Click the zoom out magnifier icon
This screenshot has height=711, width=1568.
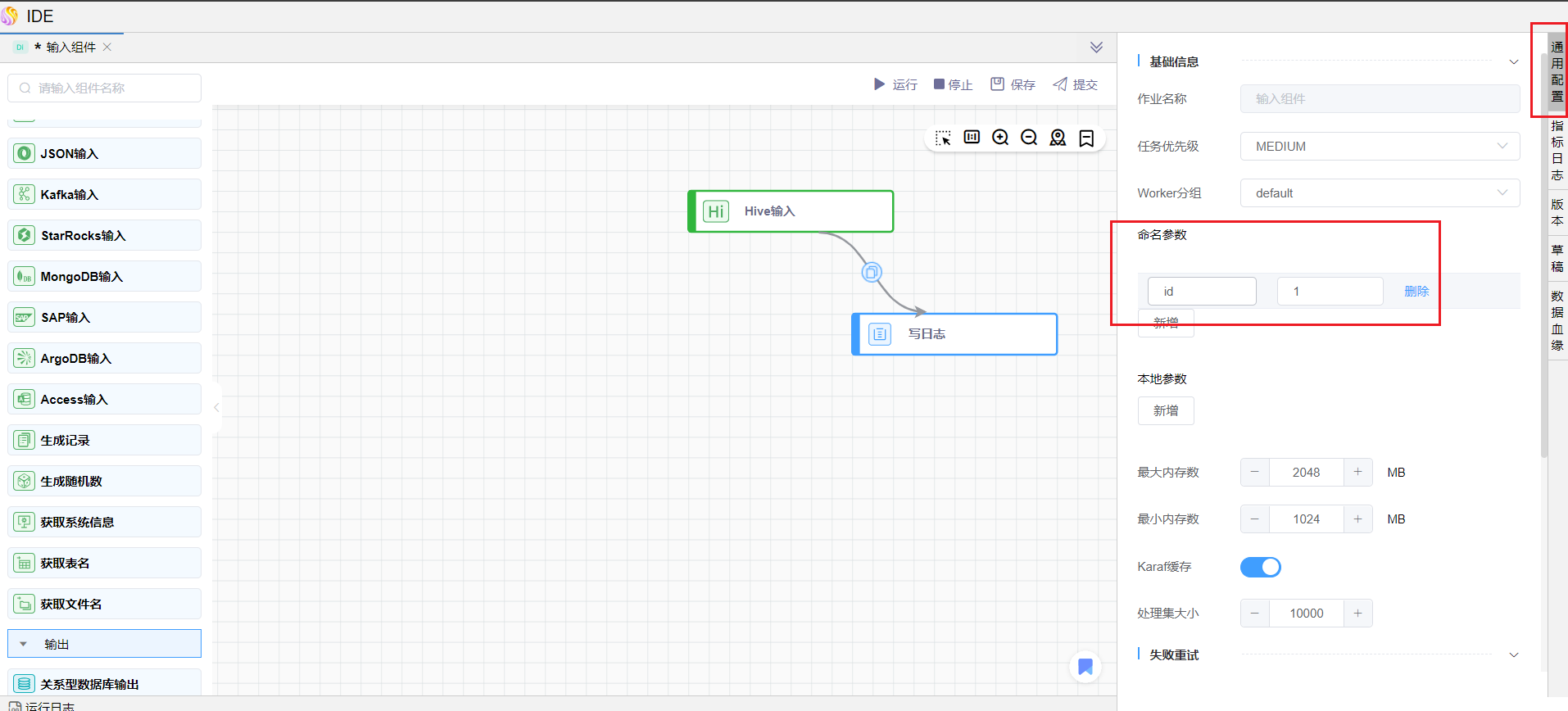(x=1029, y=138)
